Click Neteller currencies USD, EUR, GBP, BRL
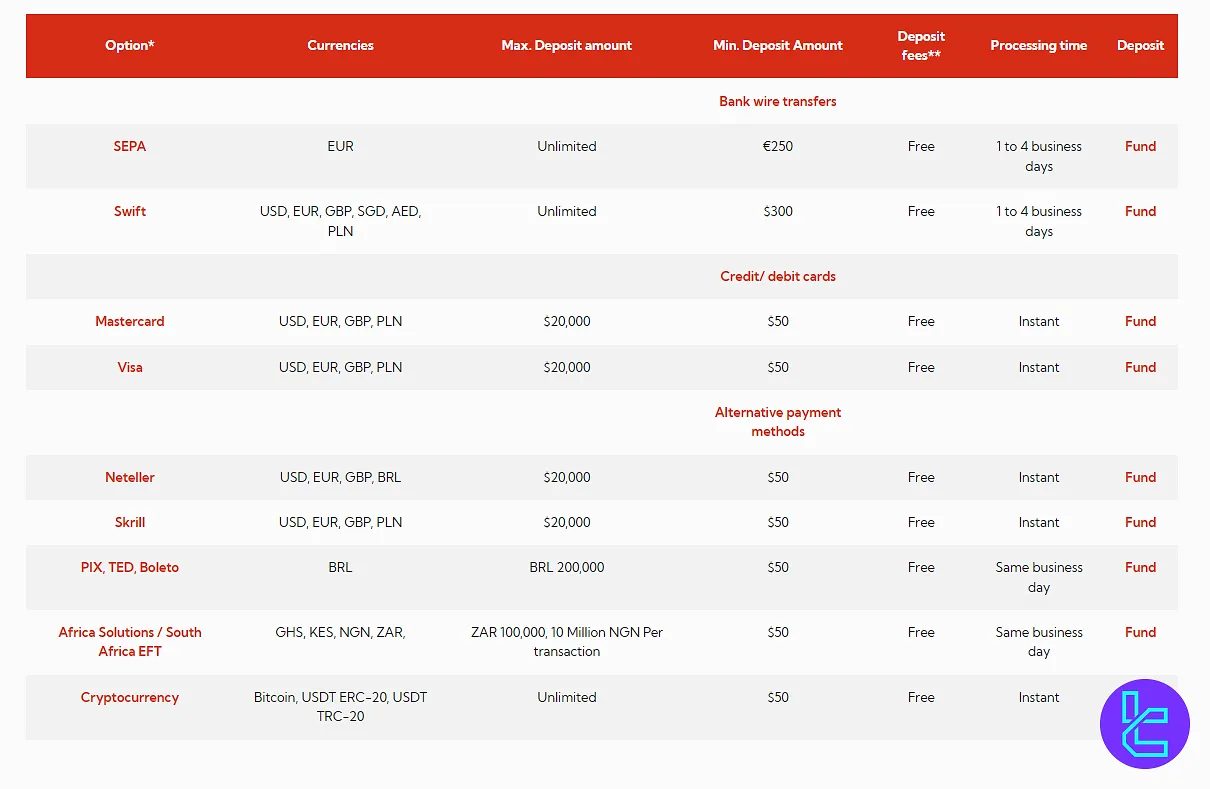The width and height of the screenshot is (1210, 789). (340, 477)
